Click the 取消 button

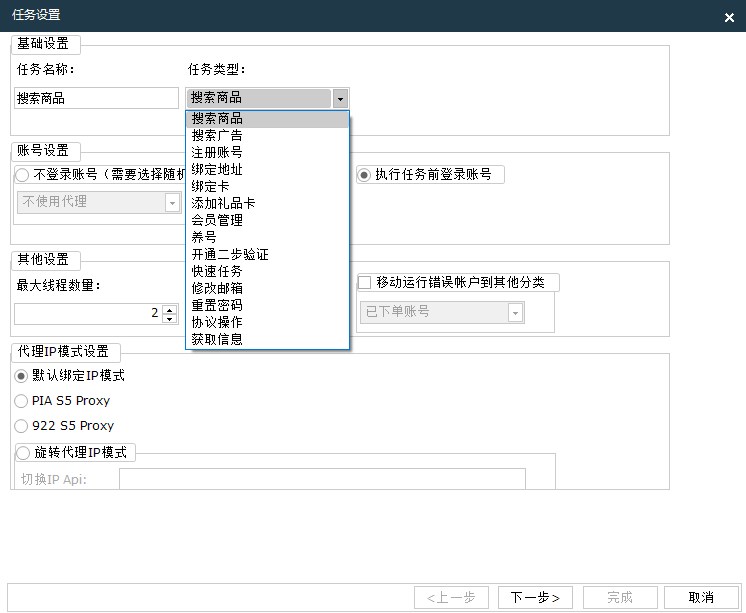pos(701,597)
